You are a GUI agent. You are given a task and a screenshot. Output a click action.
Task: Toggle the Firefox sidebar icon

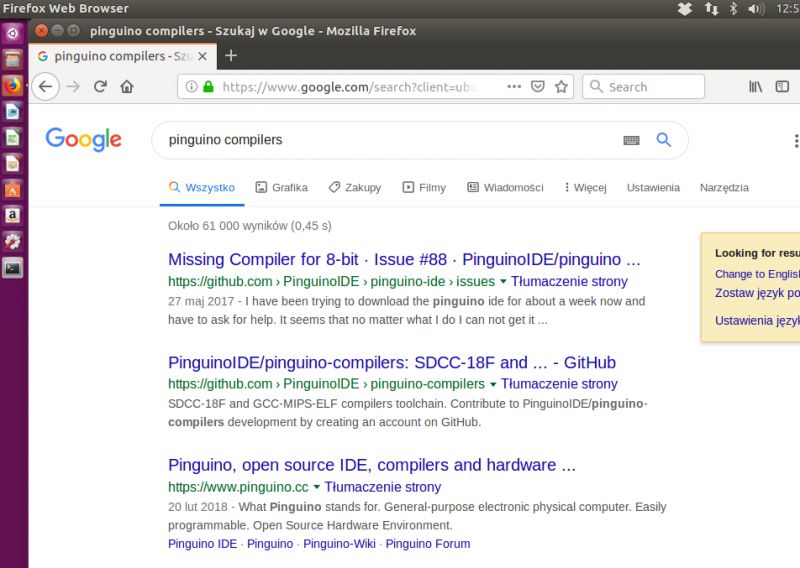coord(782,87)
